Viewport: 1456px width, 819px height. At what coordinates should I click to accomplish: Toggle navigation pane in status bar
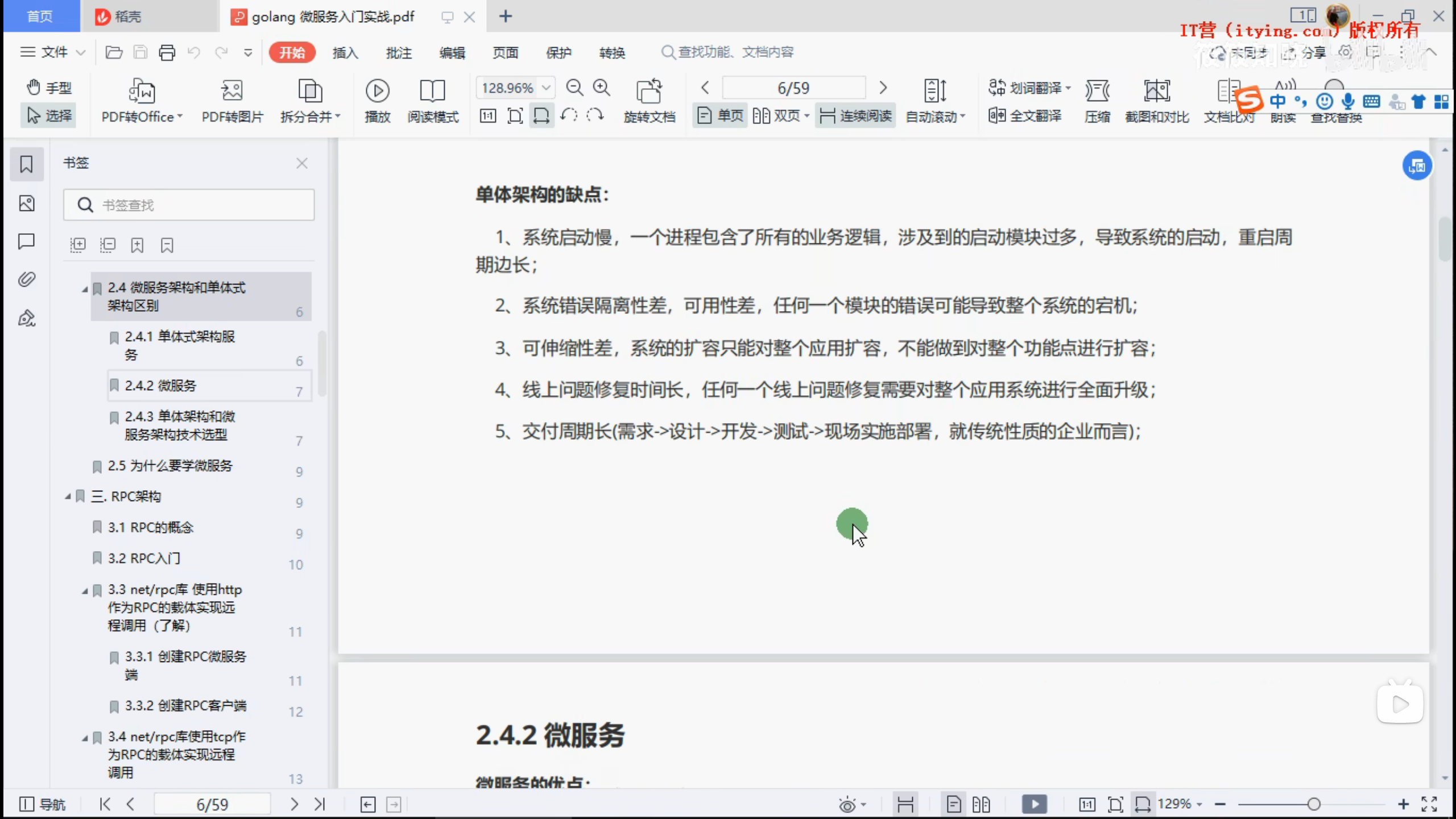43,804
